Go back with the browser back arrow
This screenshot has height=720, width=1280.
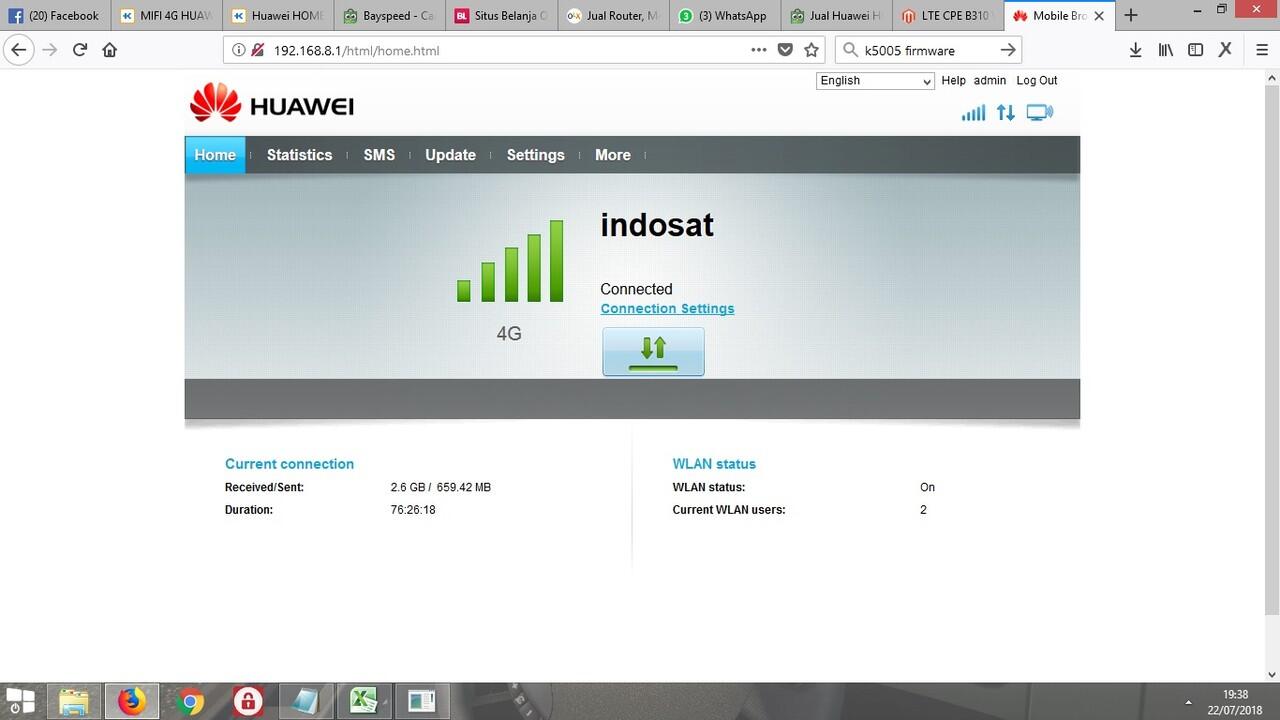pos(18,50)
